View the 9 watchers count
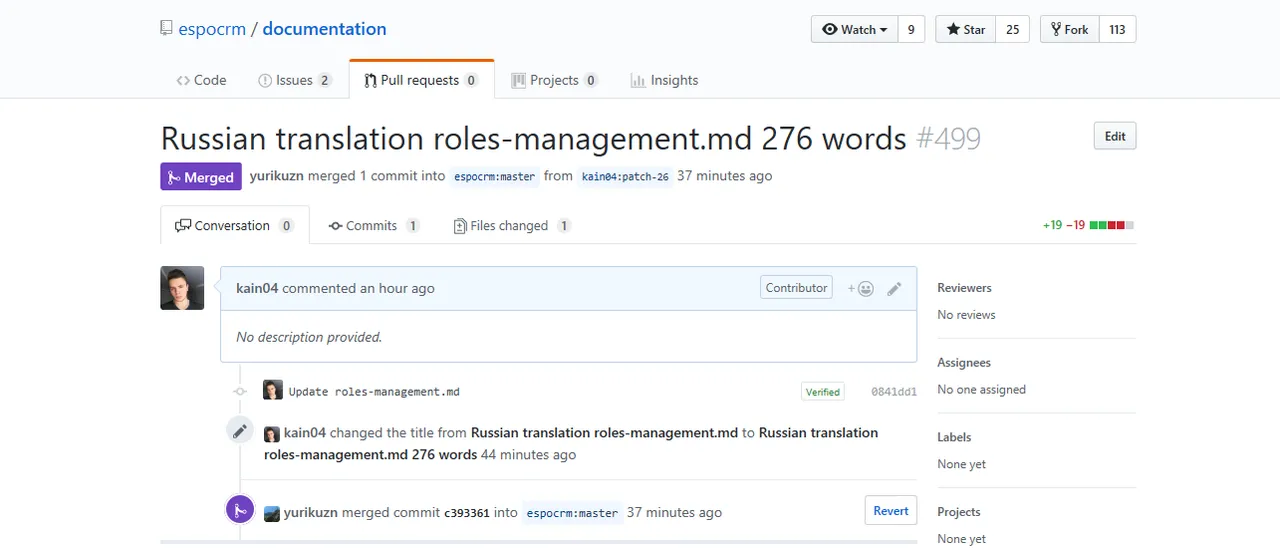Image resolution: width=1280 pixels, height=556 pixels. (x=911, y=30)
